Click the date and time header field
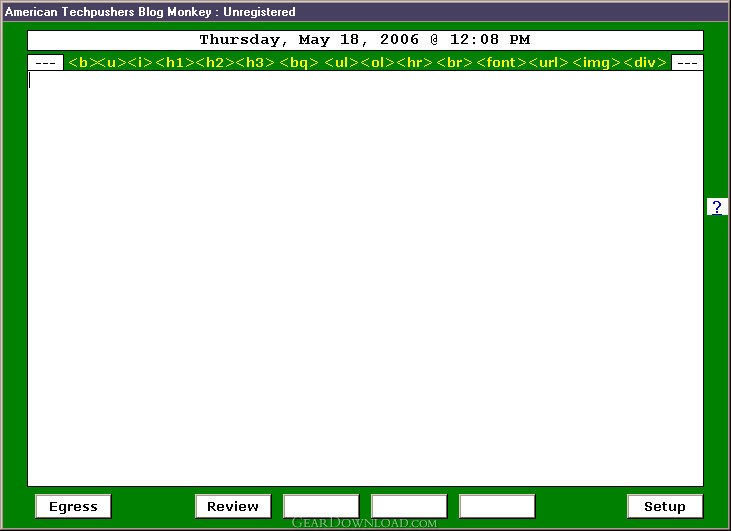This screenshot has height=531, width=731. pyautogui.click(x=366, y=40)
